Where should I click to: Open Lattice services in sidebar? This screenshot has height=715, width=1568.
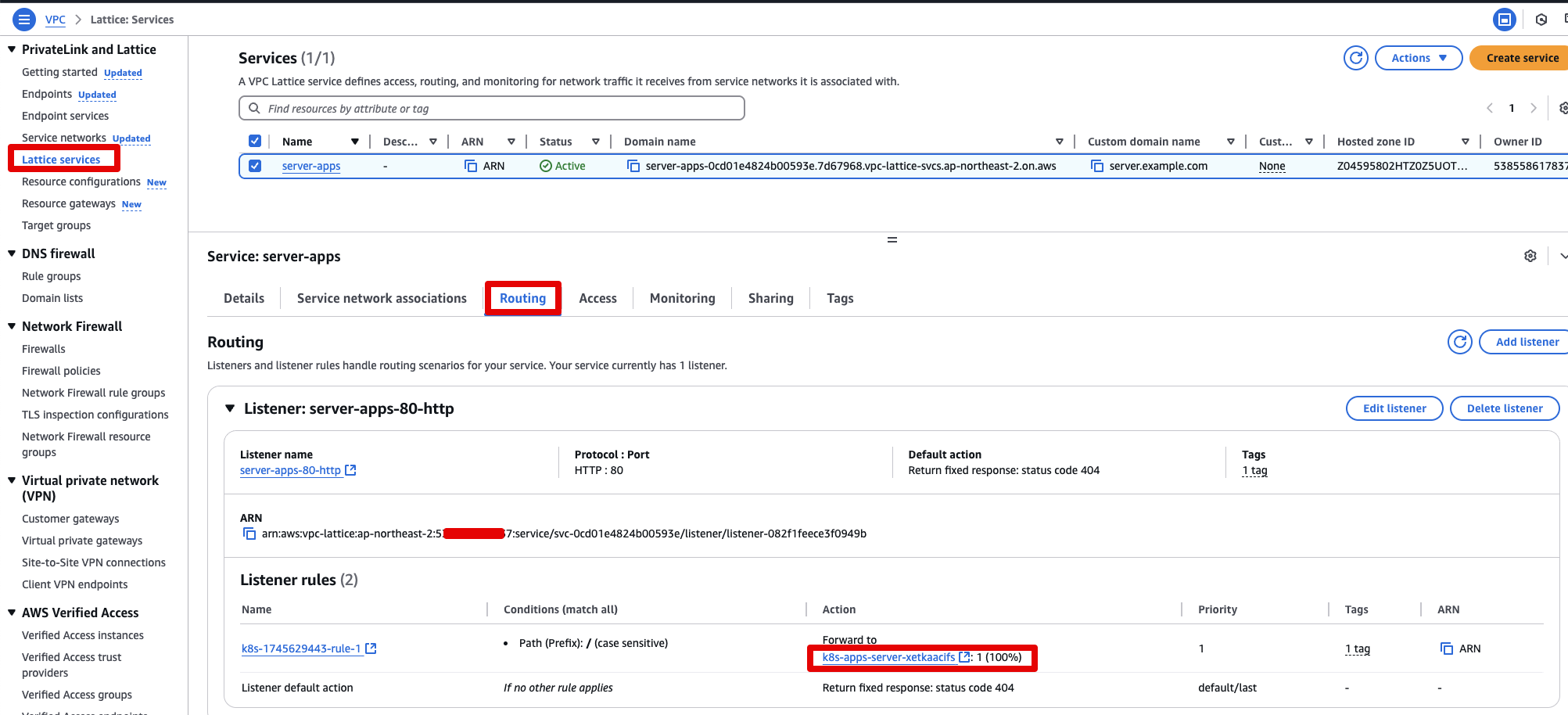click(x=61, y=160)
